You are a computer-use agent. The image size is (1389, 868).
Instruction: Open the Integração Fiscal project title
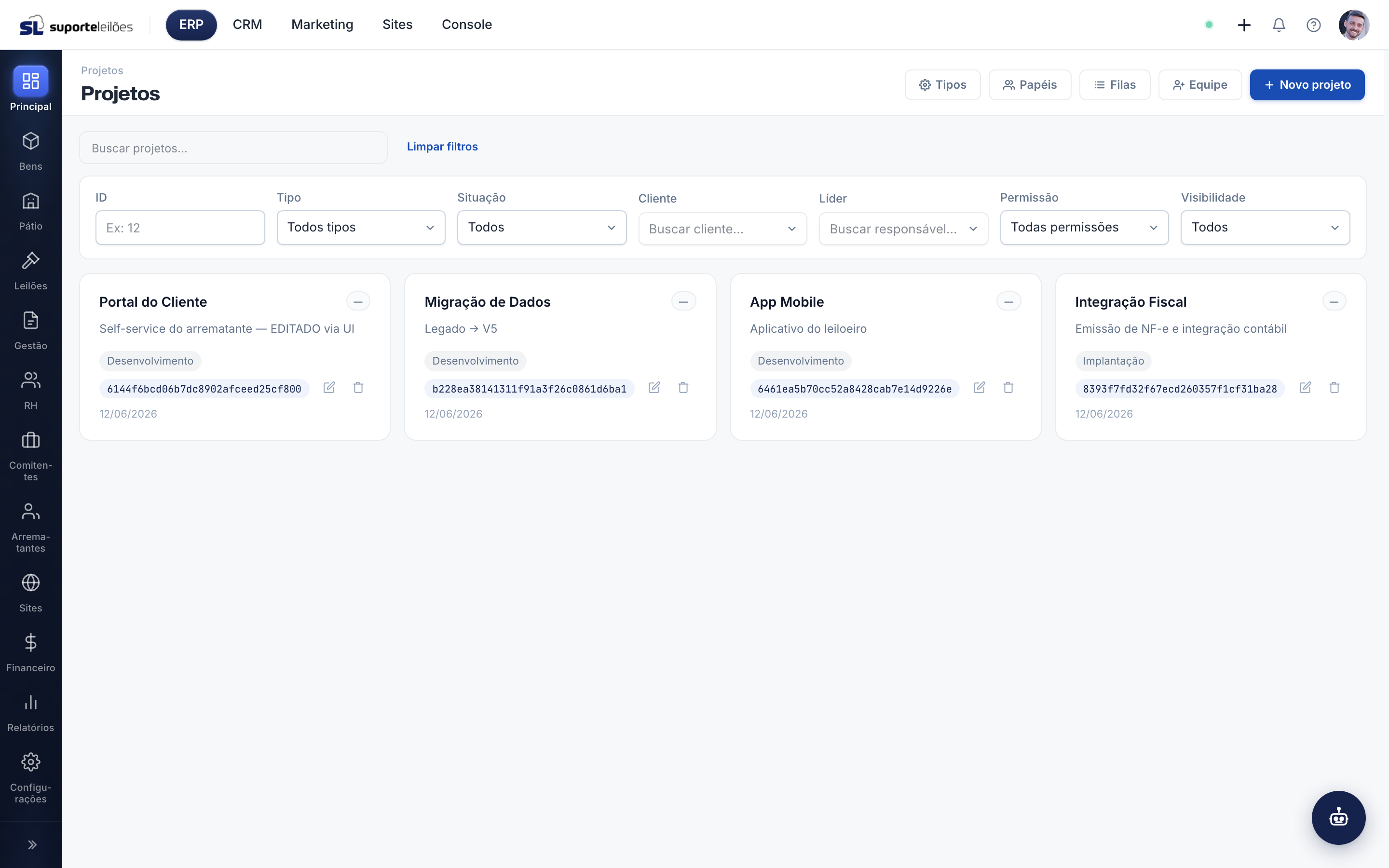(1130, 302)
